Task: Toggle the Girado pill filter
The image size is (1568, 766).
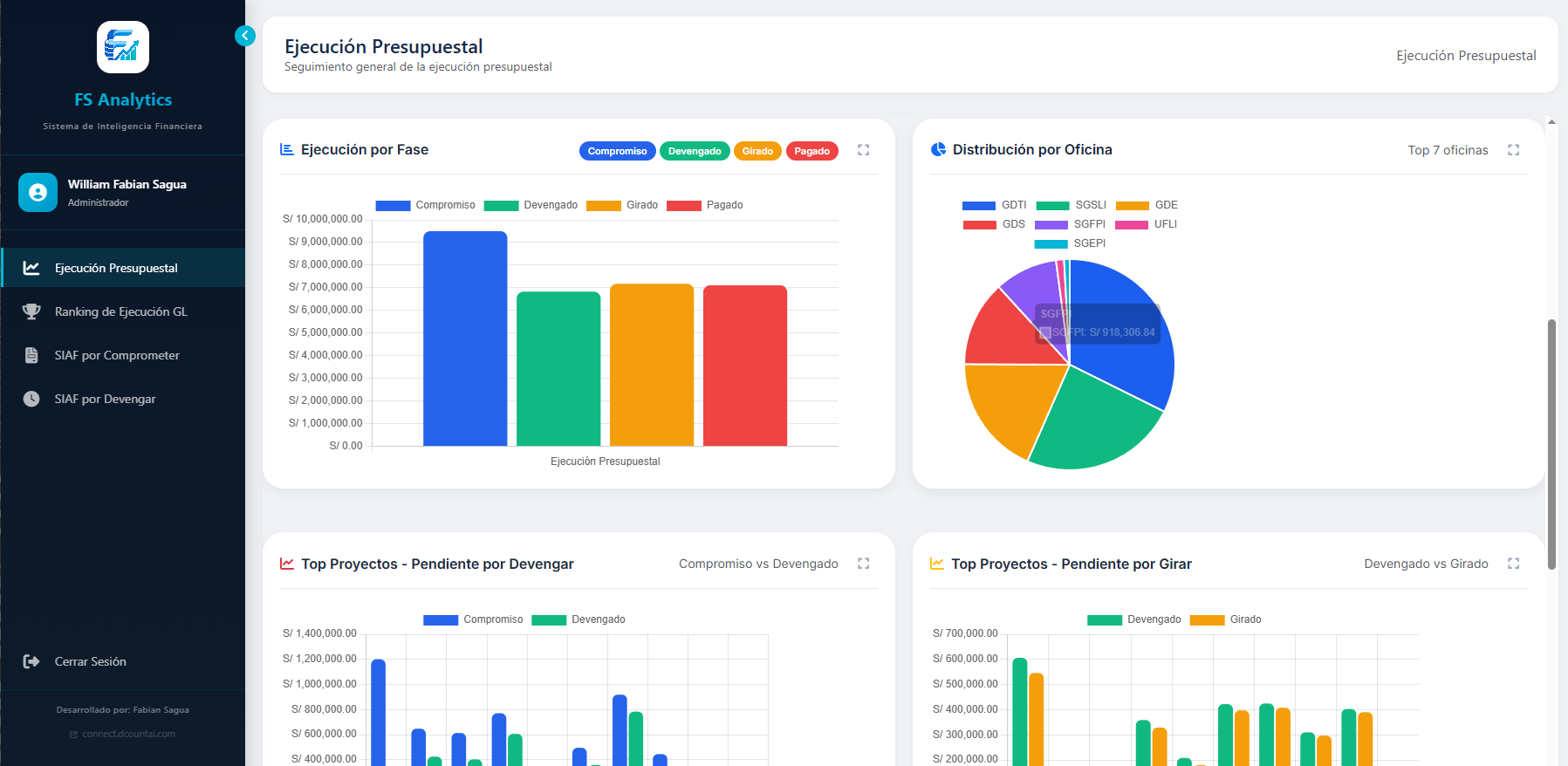Action: point(757,151)
